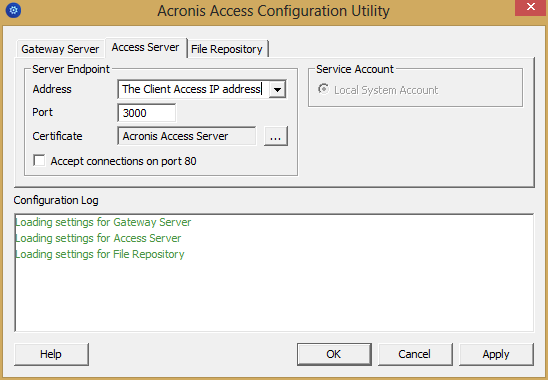Click the Certificate field label

(x=57, y=136)
